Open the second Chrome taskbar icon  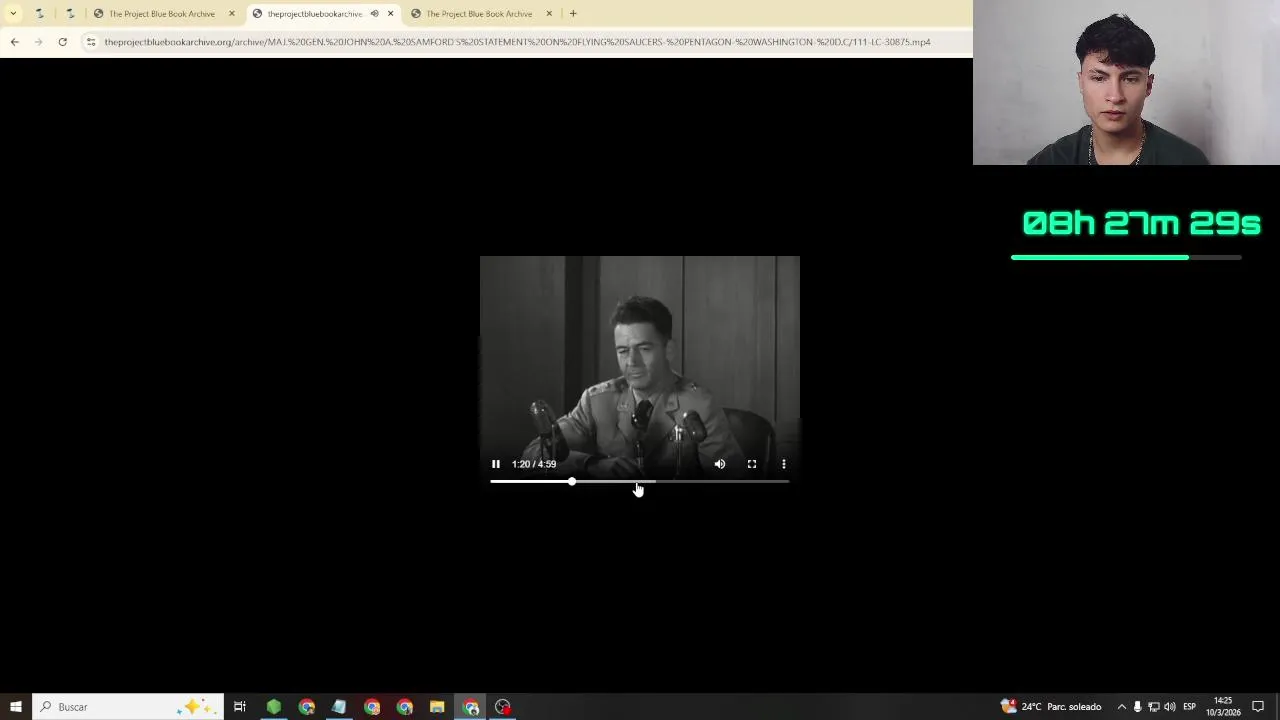coord(372,707)
